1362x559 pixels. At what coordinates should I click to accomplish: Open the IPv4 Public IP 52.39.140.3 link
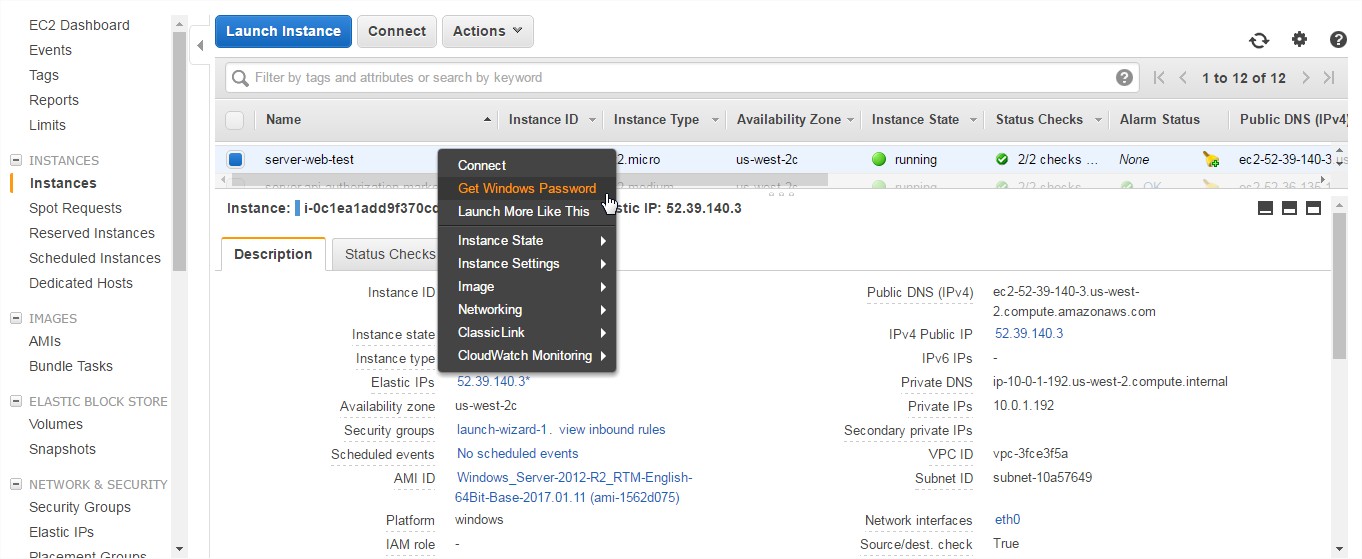pos(1029,334)
